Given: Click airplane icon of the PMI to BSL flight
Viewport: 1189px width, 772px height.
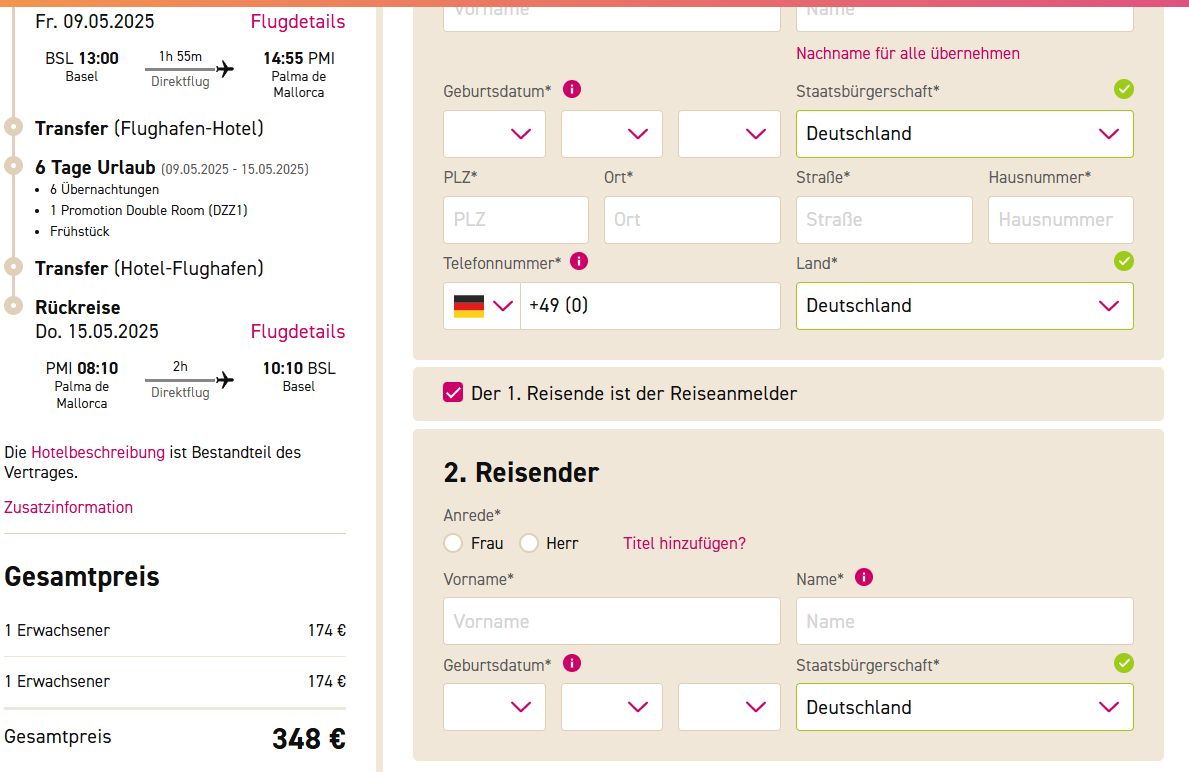Looking at the screenshot, I should (225, 380).
